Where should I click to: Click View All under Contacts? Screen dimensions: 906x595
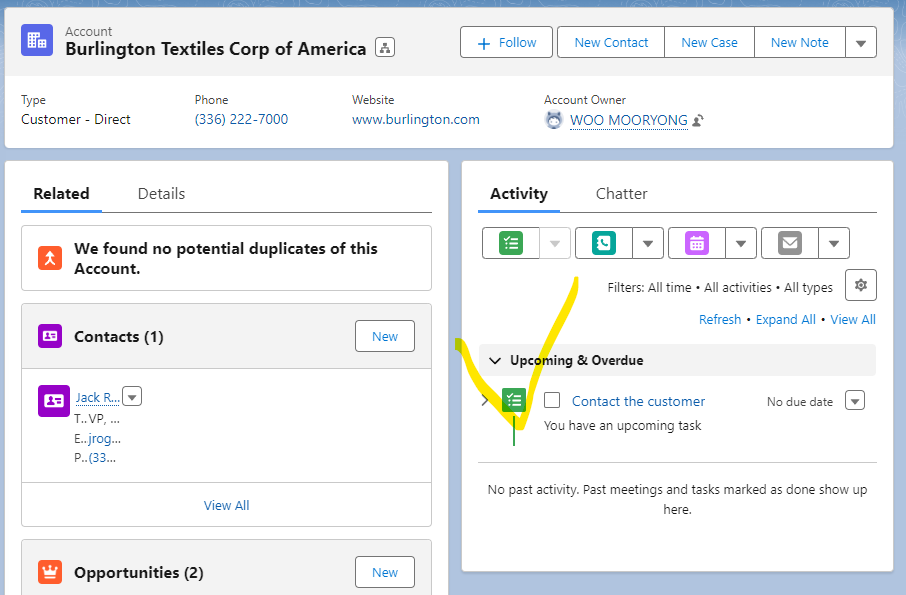(226, 505)
